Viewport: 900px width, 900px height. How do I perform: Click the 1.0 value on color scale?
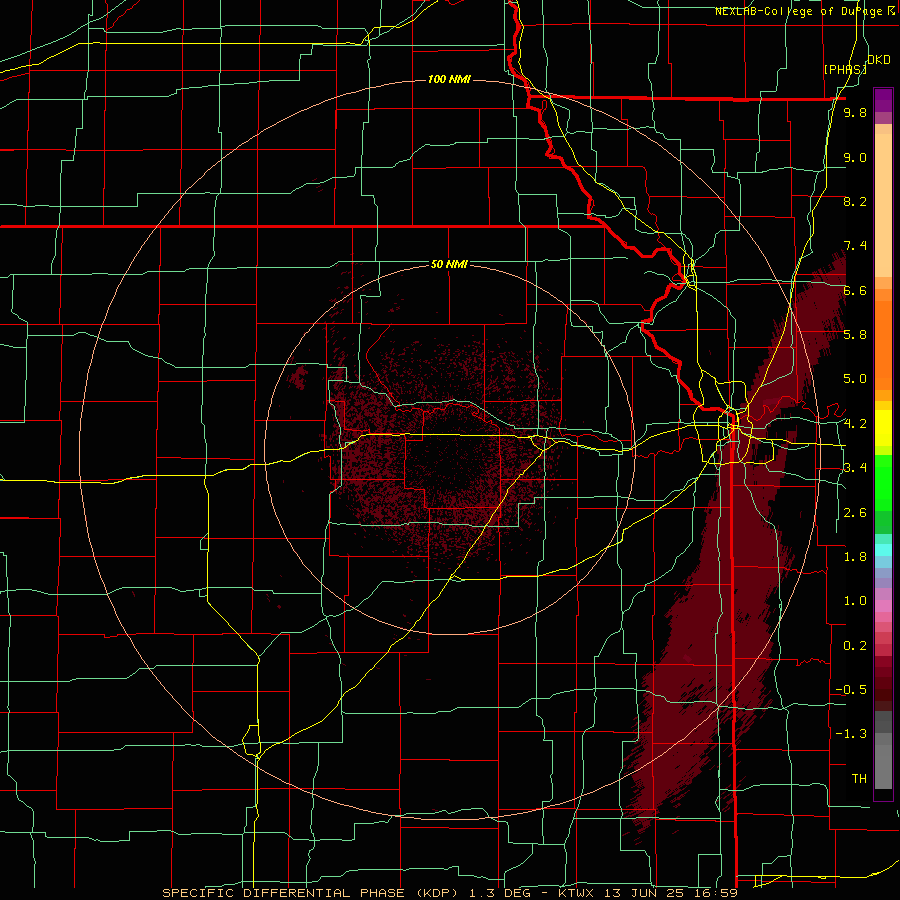coord(855,601)
